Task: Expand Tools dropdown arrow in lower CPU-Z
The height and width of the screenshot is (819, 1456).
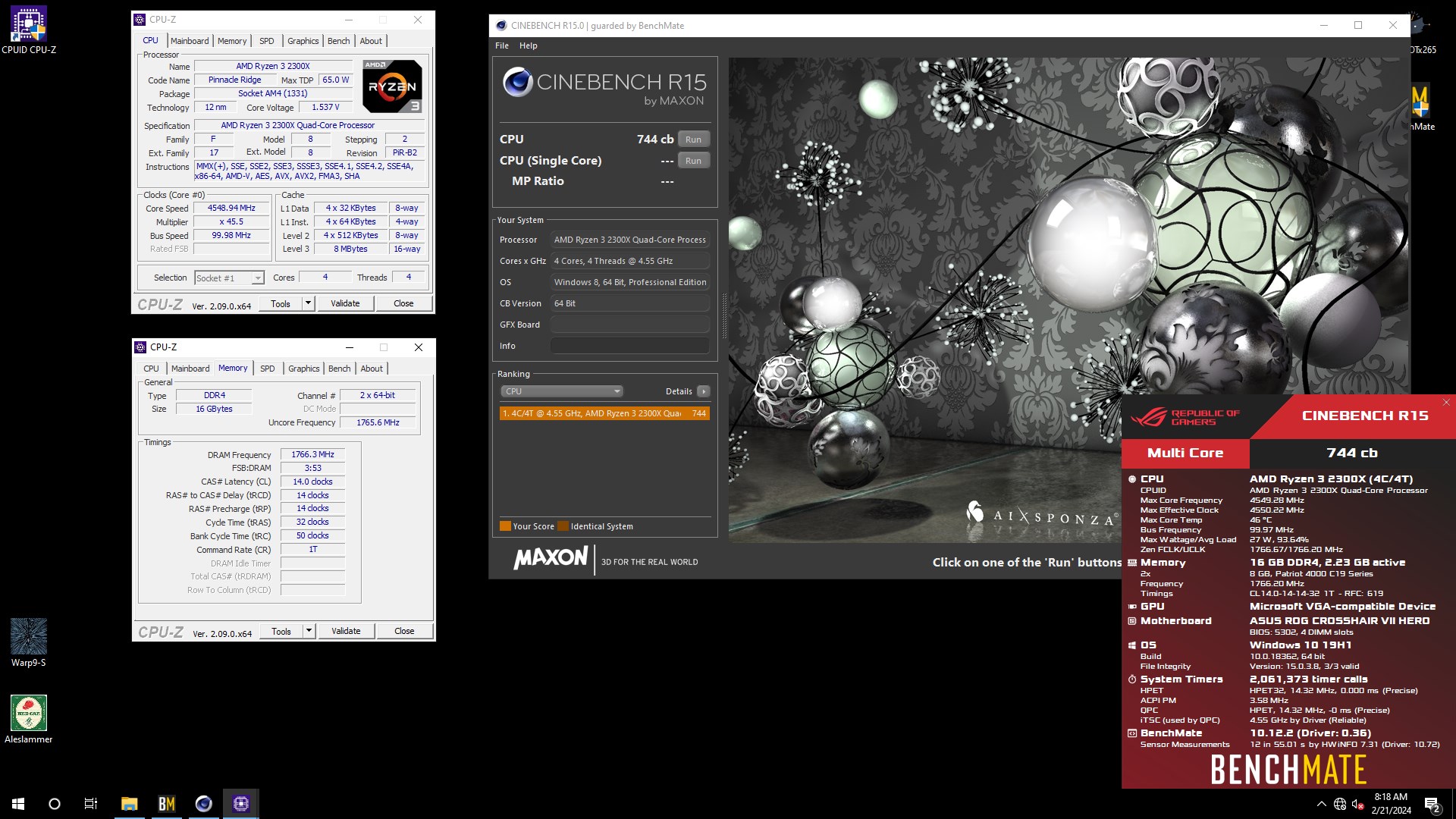Action: [x=309, y=631]
